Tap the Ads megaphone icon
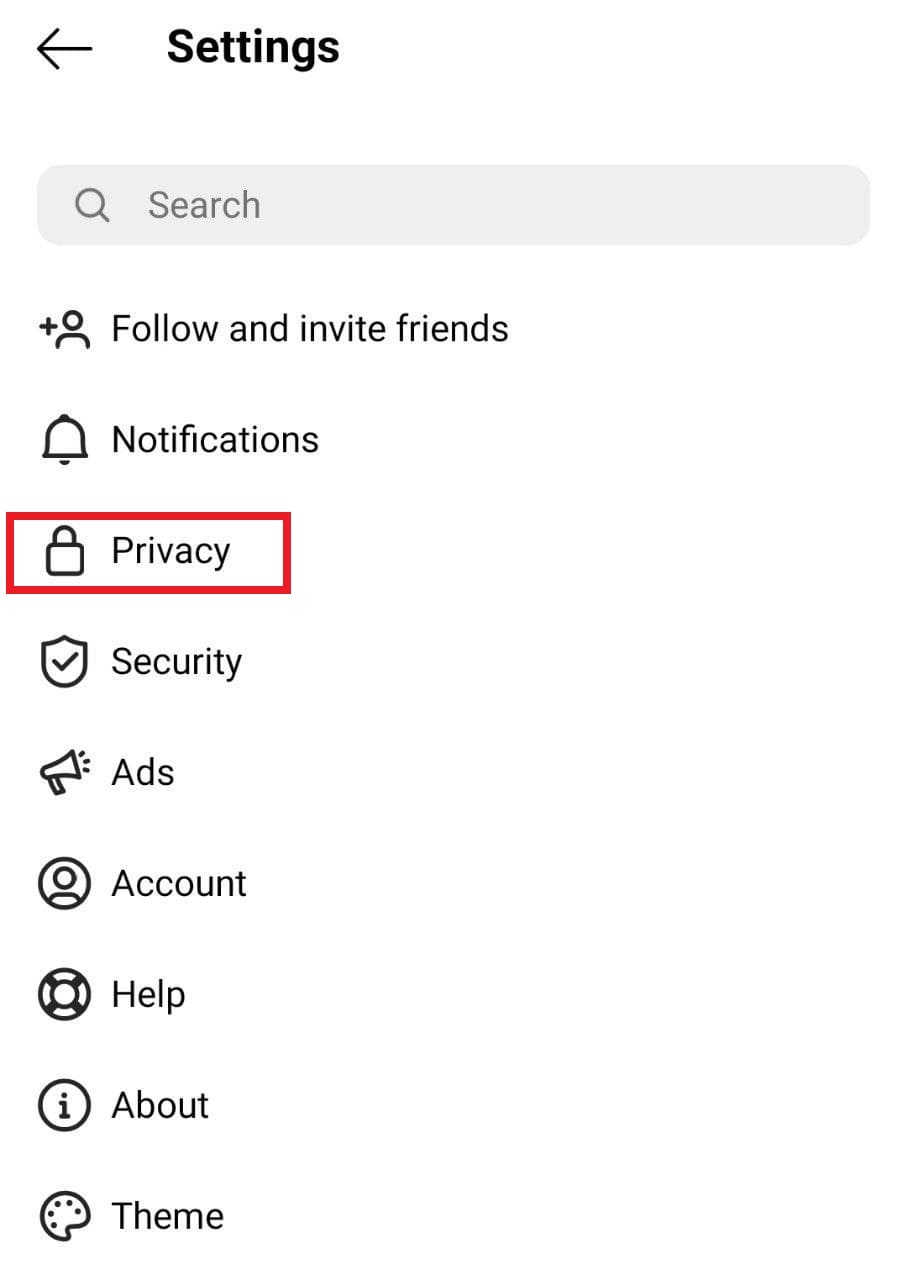Viewport: 907px width, 1280px height. [x=64, y=774]
